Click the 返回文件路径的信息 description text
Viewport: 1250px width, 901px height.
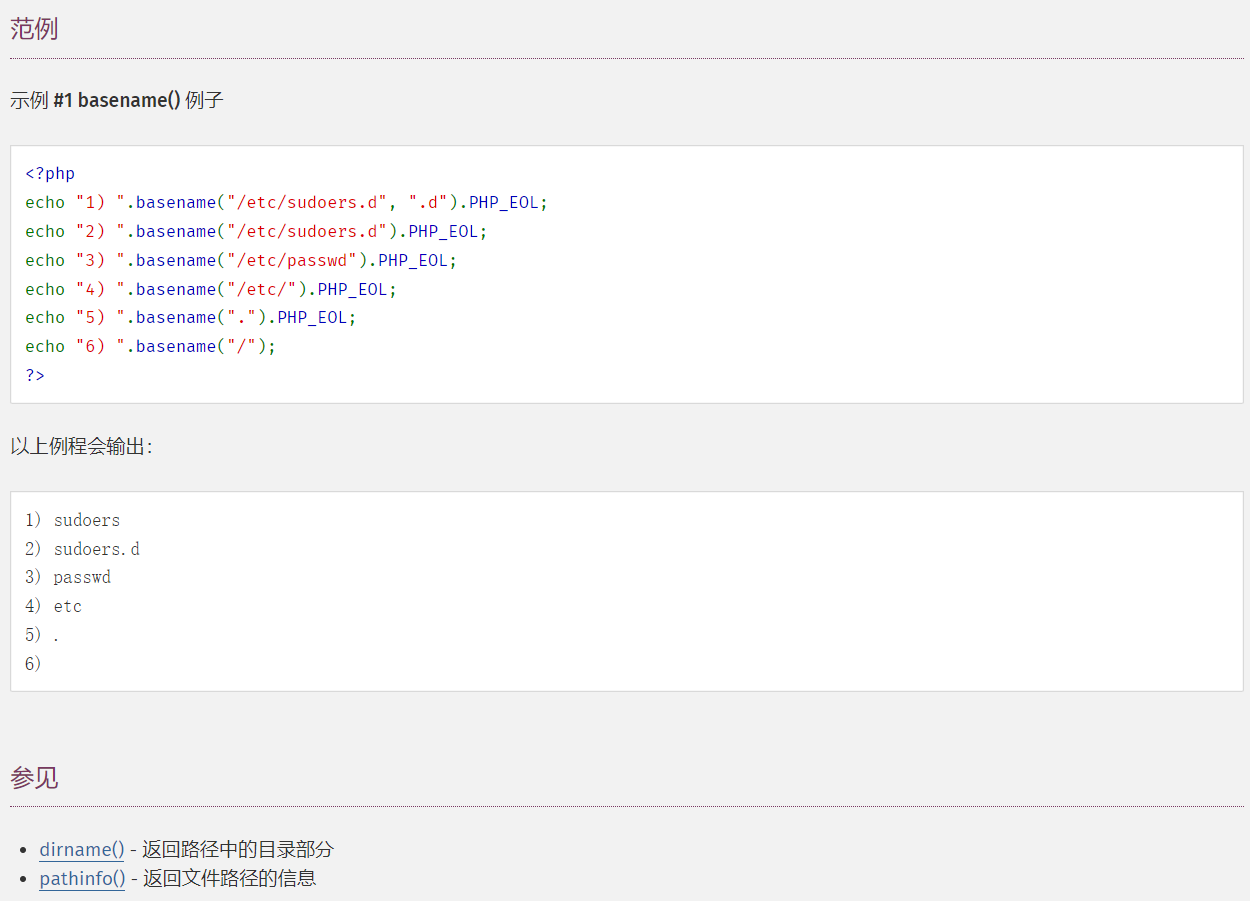pos(229,879)
